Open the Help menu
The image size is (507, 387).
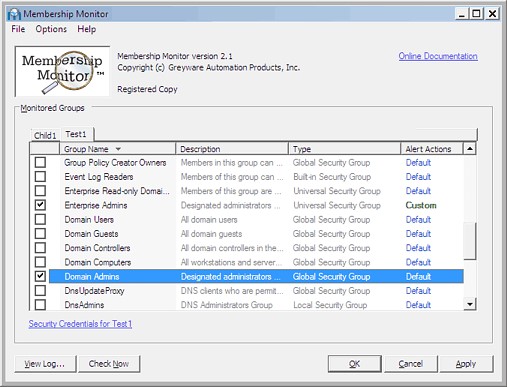(x=87, y=29)
